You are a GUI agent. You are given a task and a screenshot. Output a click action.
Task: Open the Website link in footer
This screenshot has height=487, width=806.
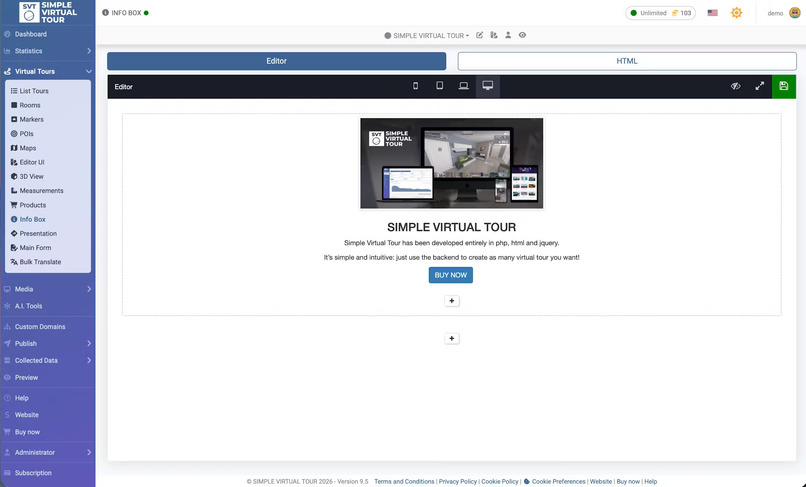coord(601,482)
